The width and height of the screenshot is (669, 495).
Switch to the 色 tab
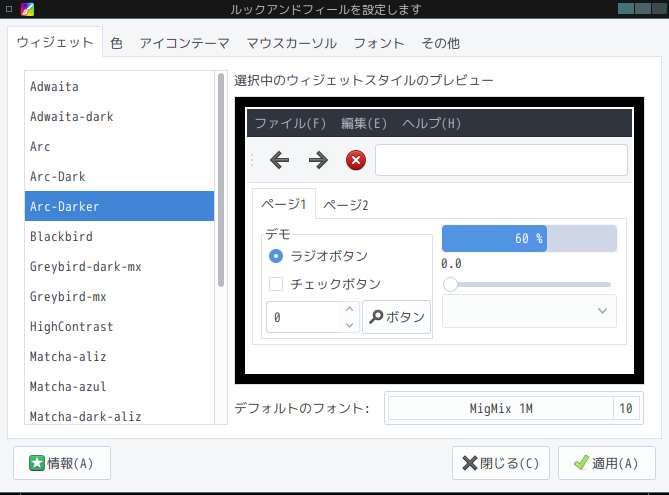coord(116,43)
